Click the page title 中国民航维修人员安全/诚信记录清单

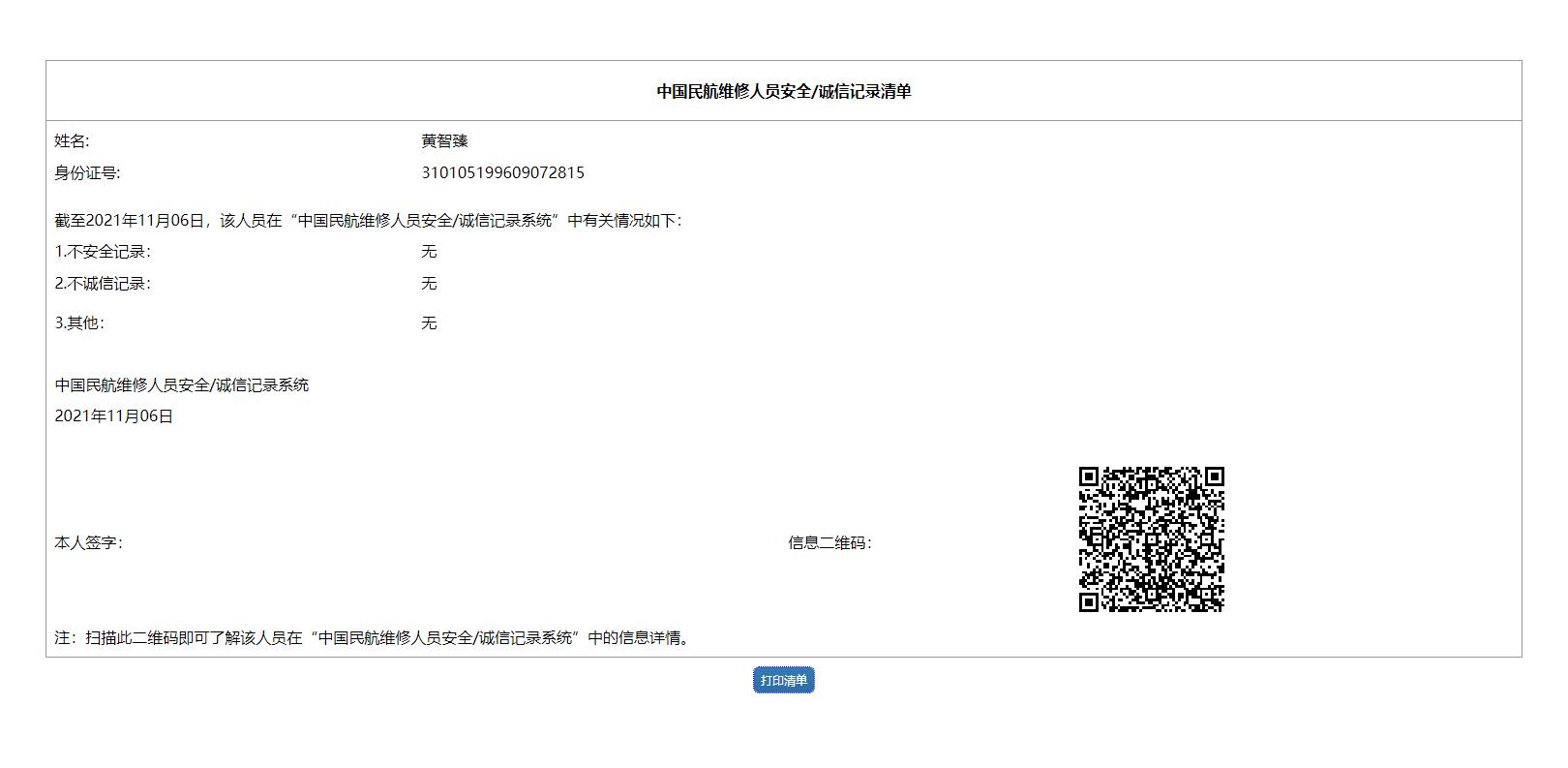(x=783, y=91)
